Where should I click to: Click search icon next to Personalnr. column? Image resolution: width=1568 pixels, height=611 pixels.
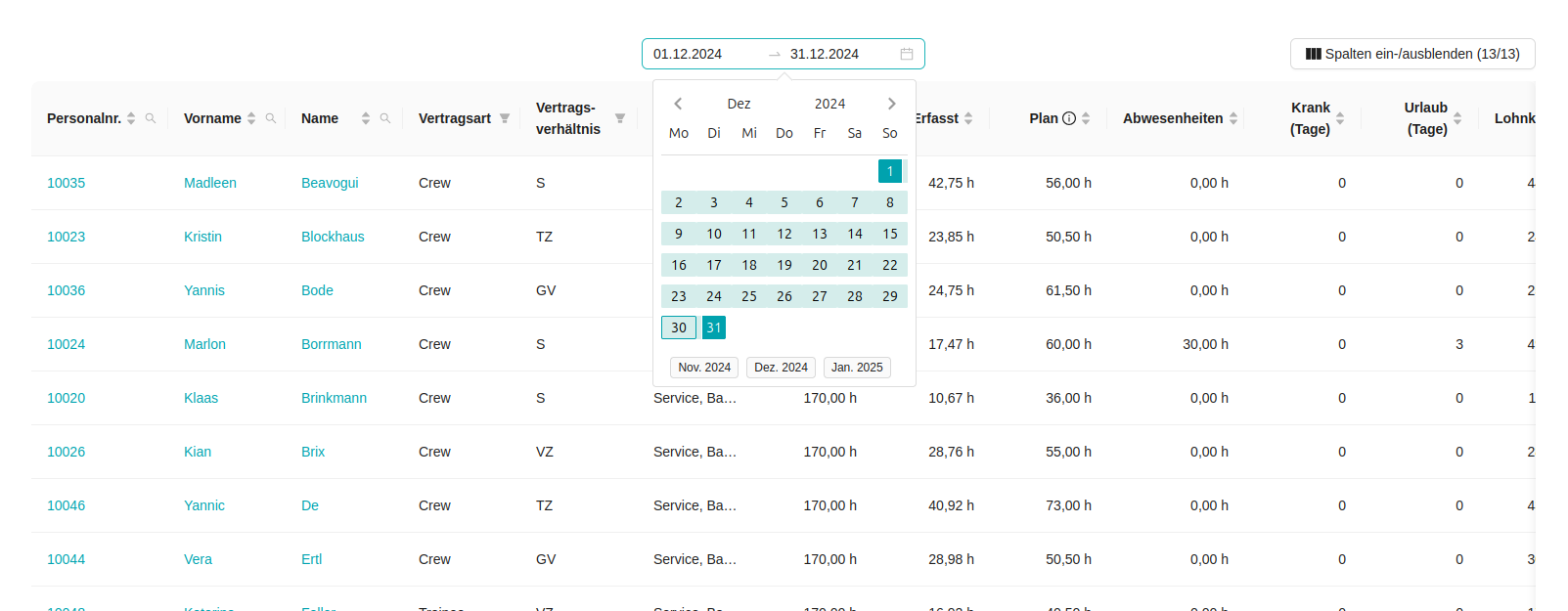(151, 118)
